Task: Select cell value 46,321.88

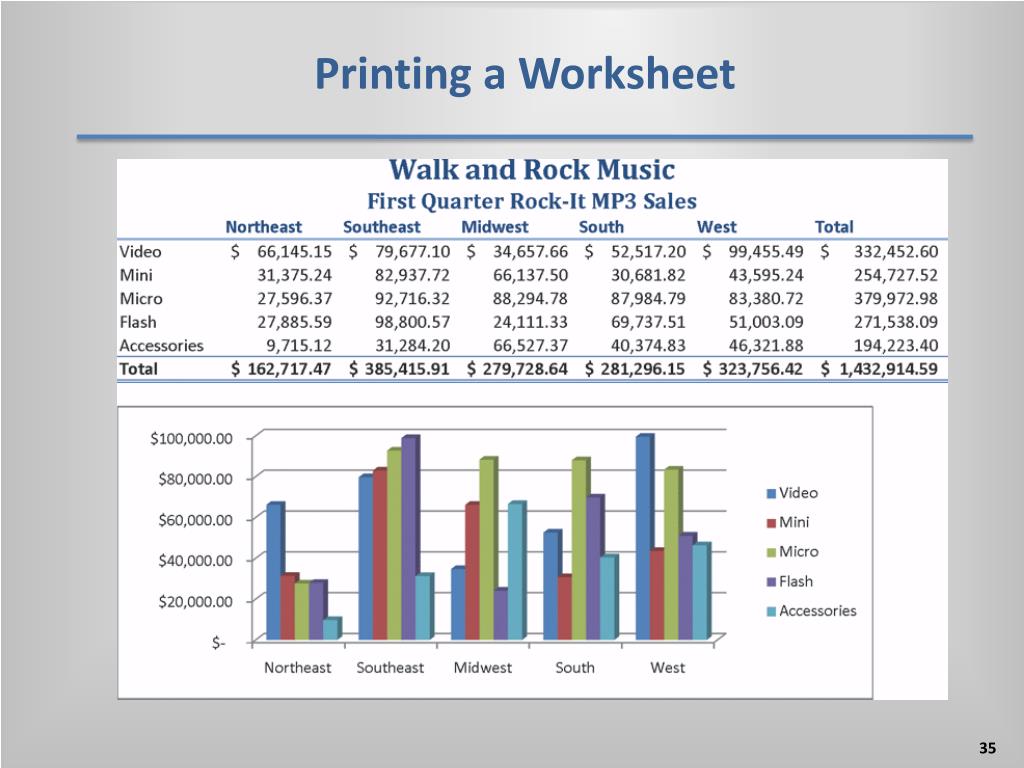Action: 766,345
